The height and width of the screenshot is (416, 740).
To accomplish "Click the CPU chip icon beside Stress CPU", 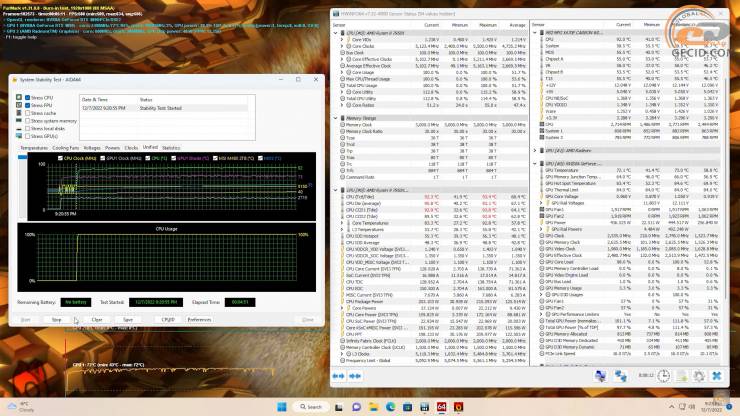I will (19, 98).
